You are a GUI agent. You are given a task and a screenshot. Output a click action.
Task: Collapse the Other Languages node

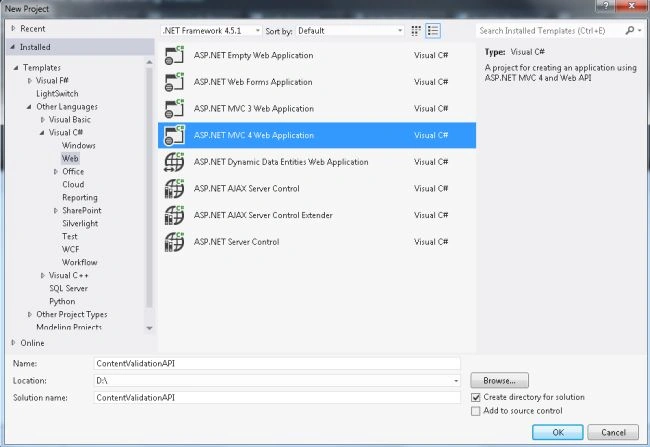[29, 107]
